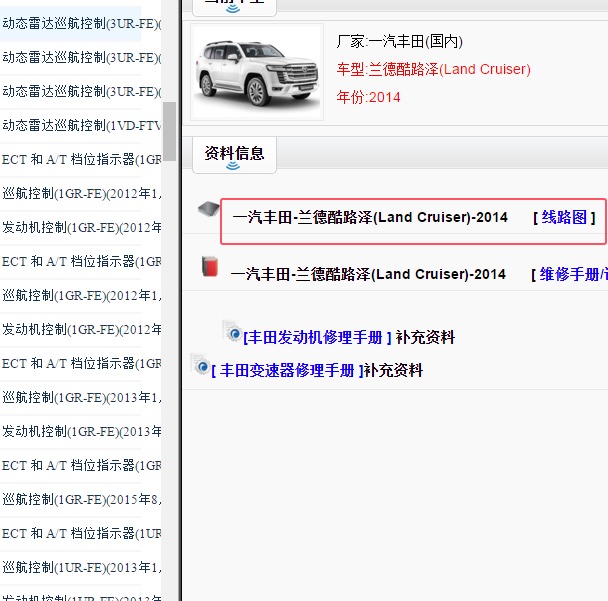The image size is (608, 601).
Task: Select the 资料信息 tab
Action: coord(234,155)
